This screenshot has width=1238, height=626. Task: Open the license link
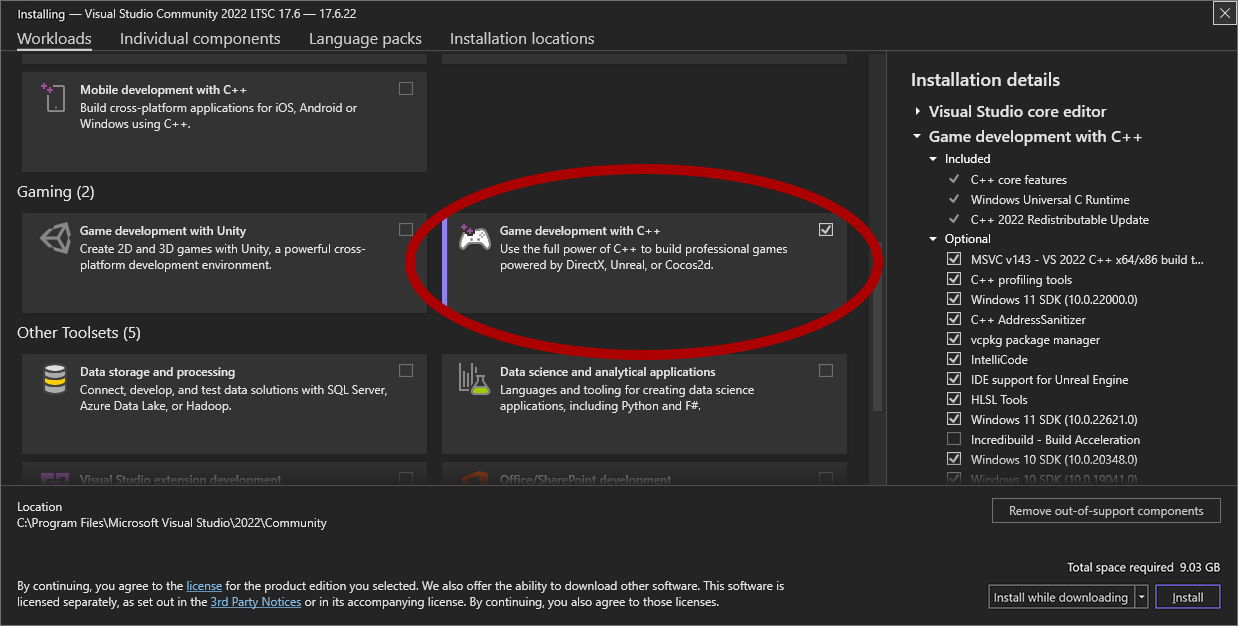pyautogui.click(x=204, y=586)
